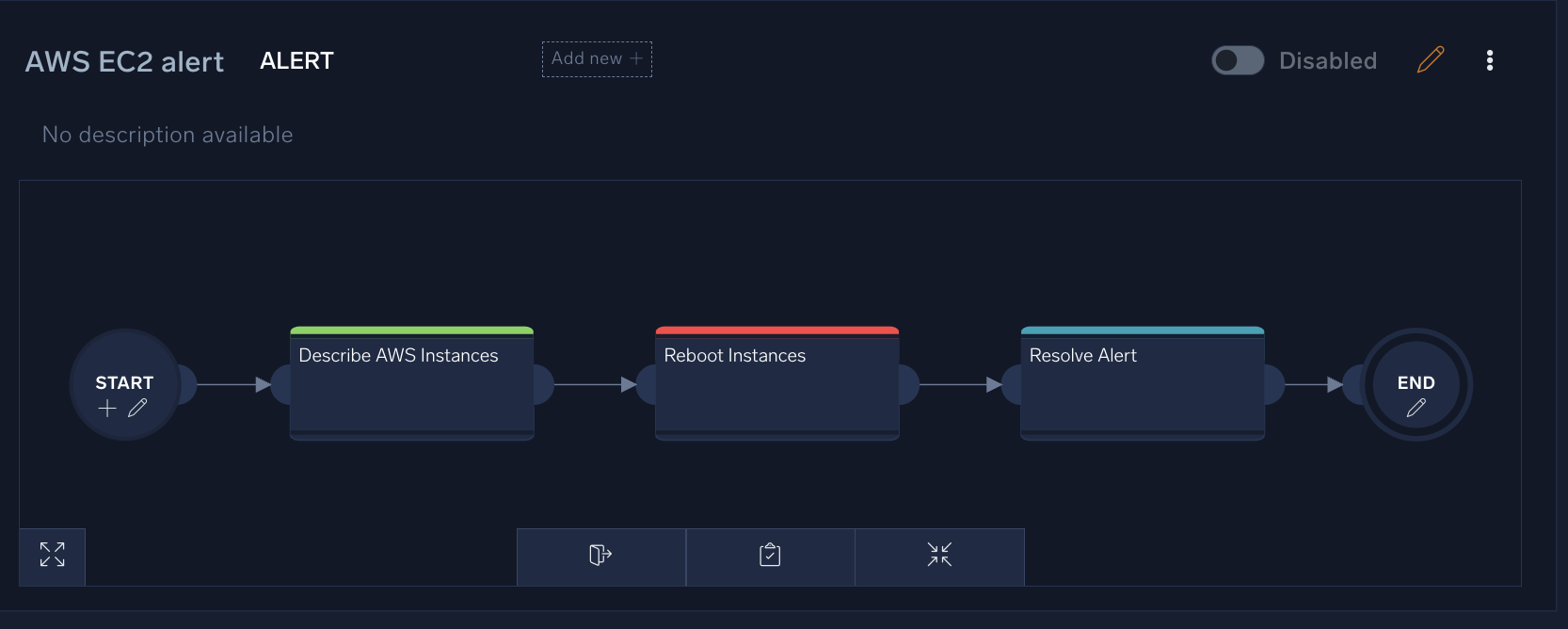Image resolution: width=1568 pixels, height=629 pixels.
Task: Click the output port of Resolve Alert node
Action: (x=1274, y=384)
